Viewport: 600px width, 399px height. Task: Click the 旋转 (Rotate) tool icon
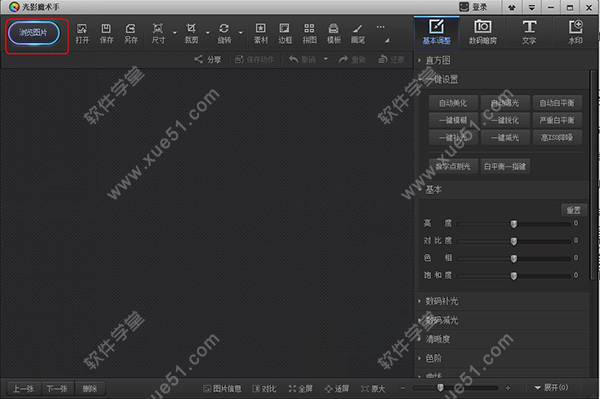tap(224, 33)
